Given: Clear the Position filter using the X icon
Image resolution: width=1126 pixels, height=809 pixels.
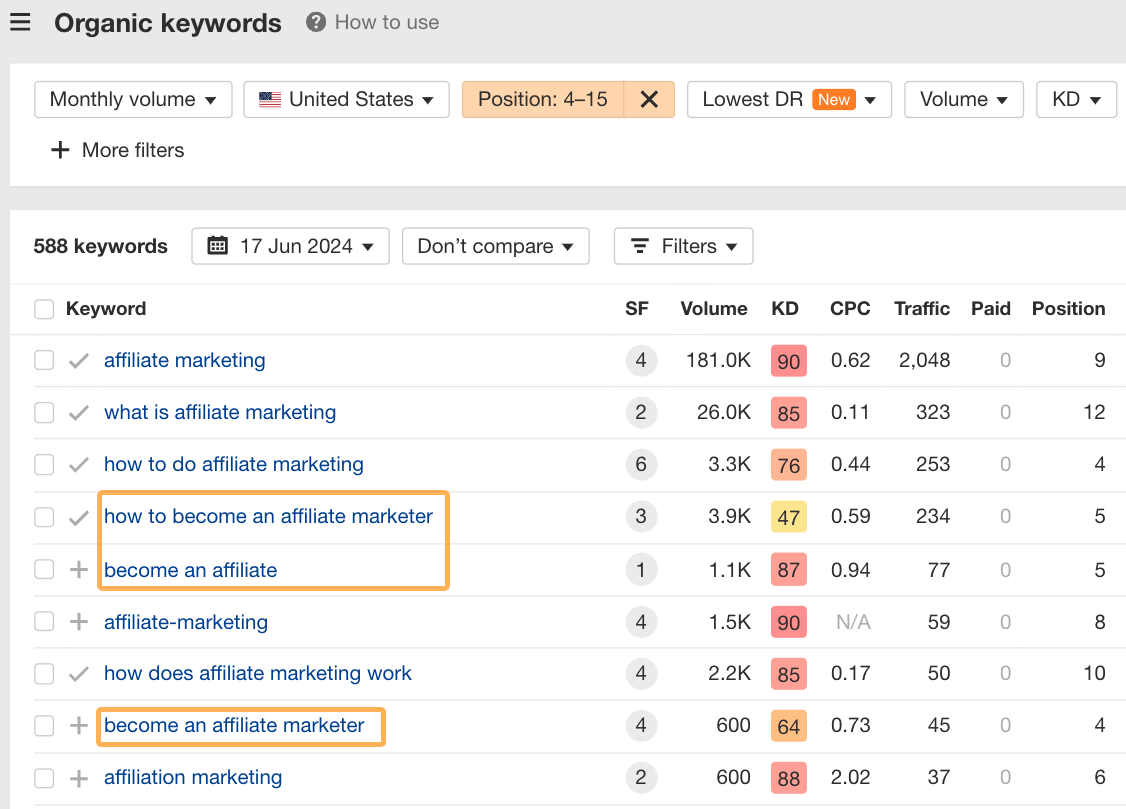Looking at the screenshot, I should [649, 99].
